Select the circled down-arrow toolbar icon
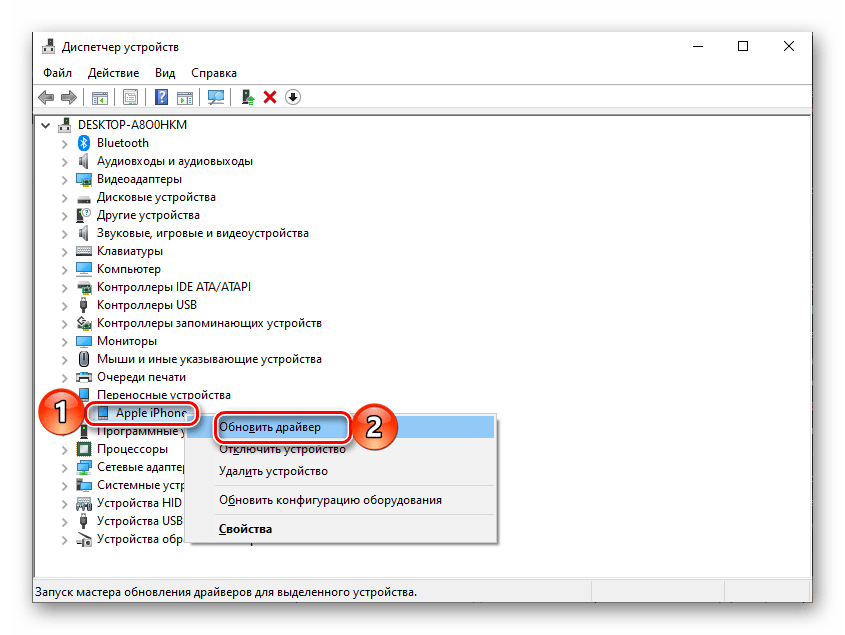 point(293,98)
